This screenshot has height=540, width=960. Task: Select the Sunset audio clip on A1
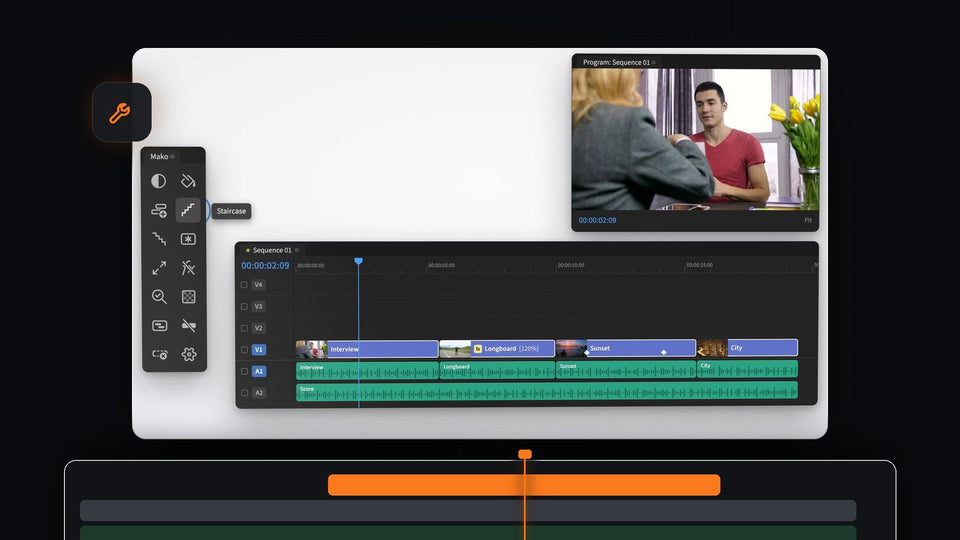tap(626, 369)
